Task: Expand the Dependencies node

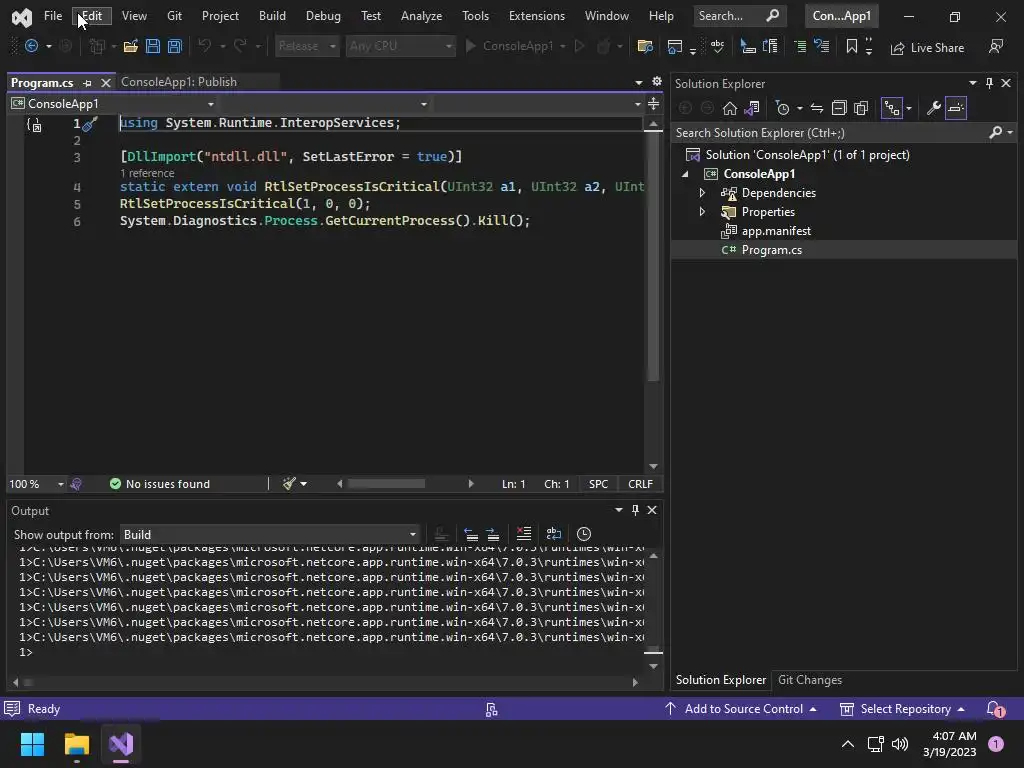Action: pyautogui.click(x=702, y=193)
